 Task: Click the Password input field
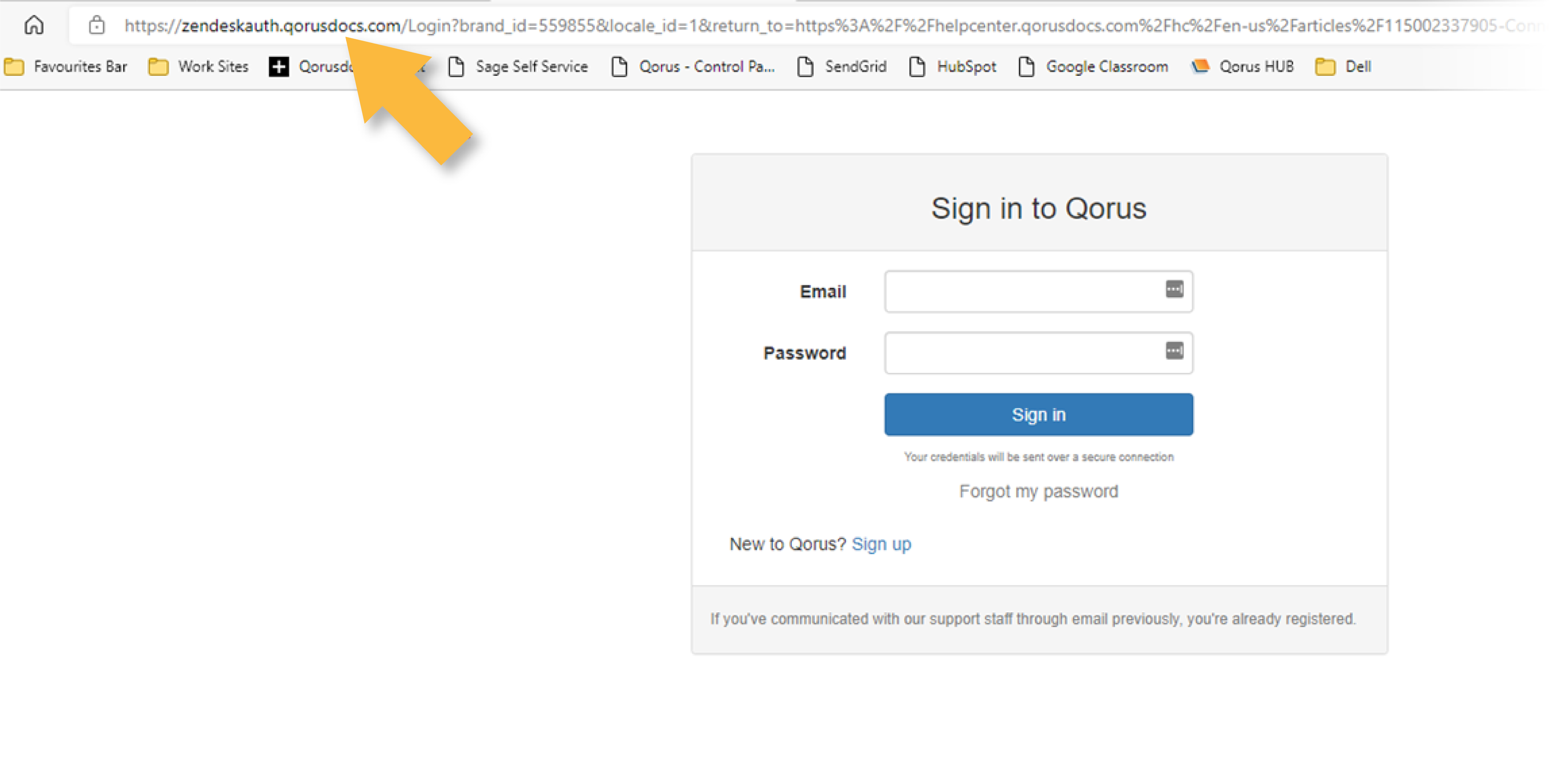coord(1023,353)
